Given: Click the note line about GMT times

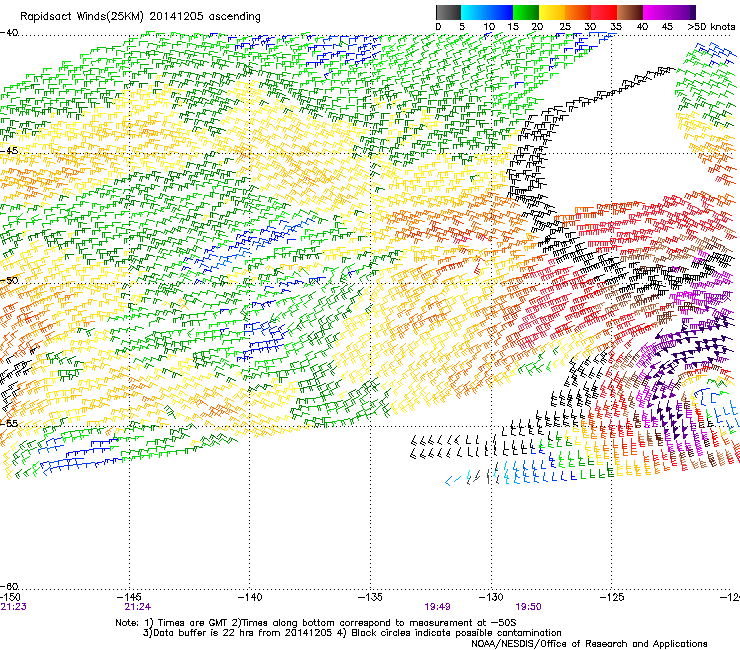Looking at the screenshot, I should coord(316,623).
